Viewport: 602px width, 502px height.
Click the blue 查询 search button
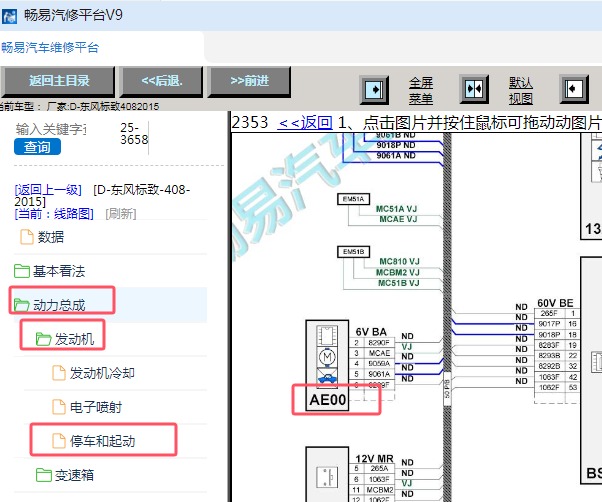(x=37, y=147)
